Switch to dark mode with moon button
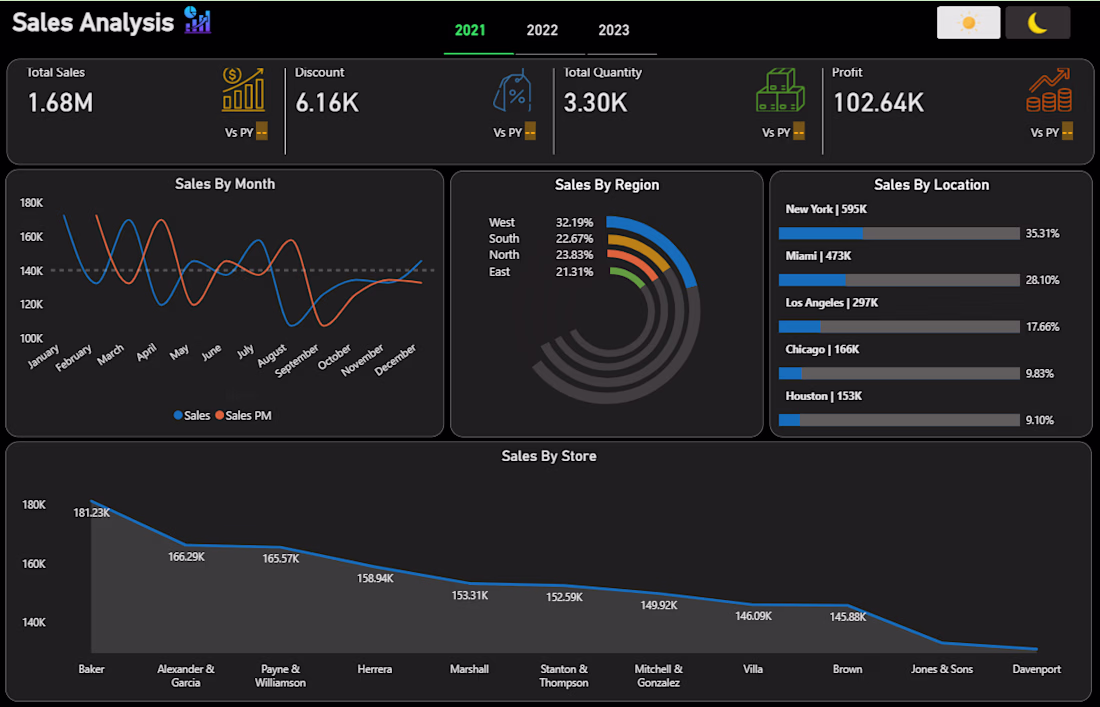Image resolution: width=1100 pixels, height=707 pixels. [1038, 22]
